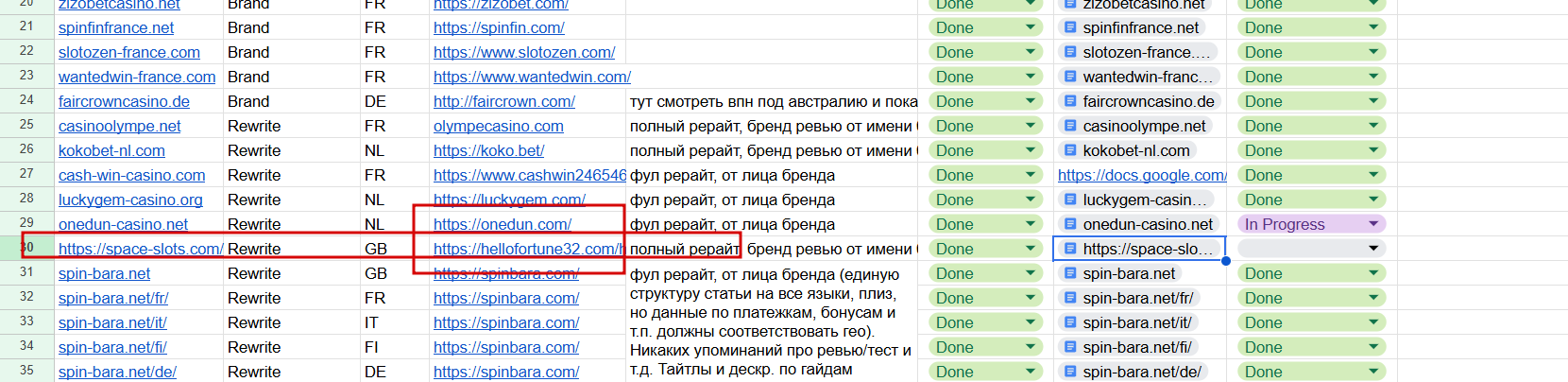This screenshot has height=382, width=1568.
Task: Open first Done dropdown in onedun-casino.net row
Action: click(986, 224)
